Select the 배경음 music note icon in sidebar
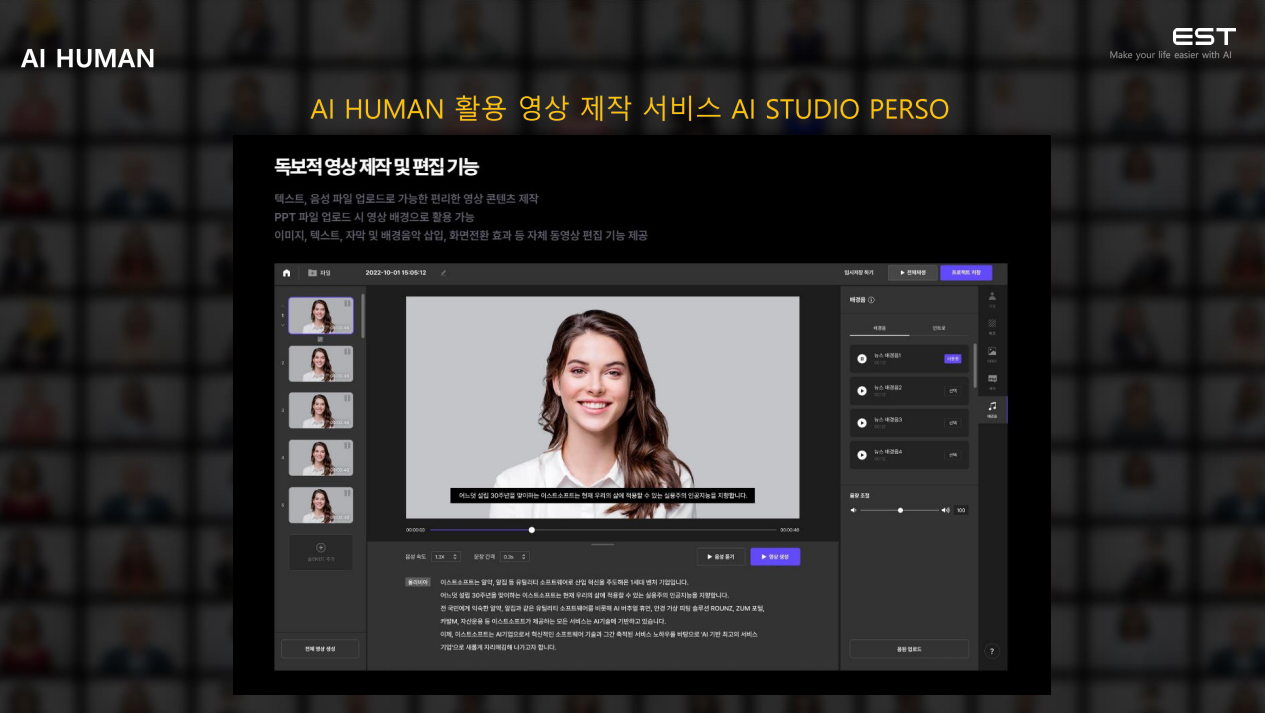Image resolution: width=1265 pixels, height=713 pixels. click(992, 405)
